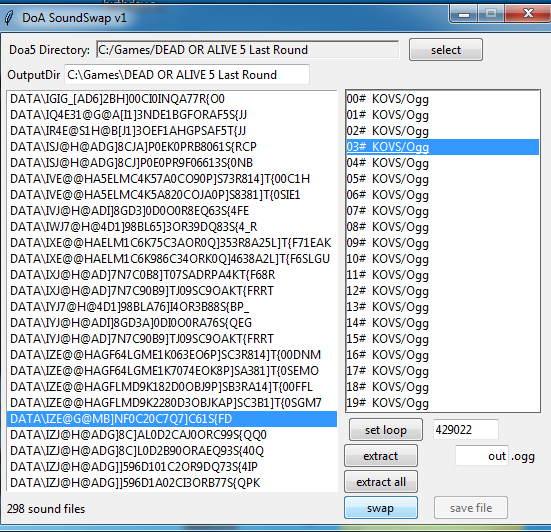Select track 10# KOVS/Ogg
The image size is (551, 532).
point(443,259)
